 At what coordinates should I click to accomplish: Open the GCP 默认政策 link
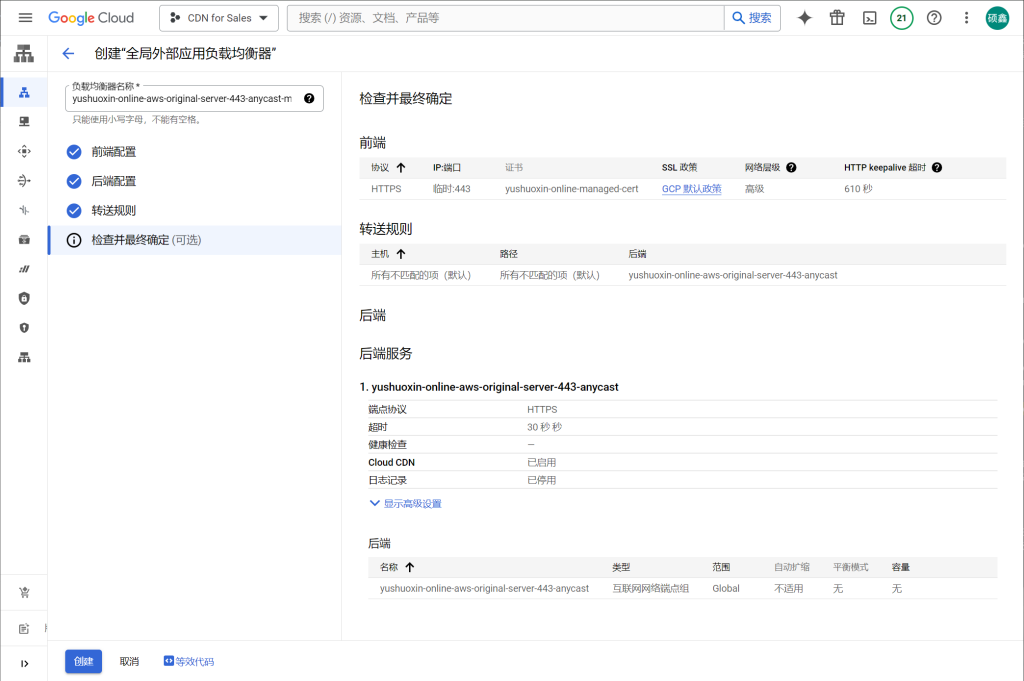[x=691, y=189]
